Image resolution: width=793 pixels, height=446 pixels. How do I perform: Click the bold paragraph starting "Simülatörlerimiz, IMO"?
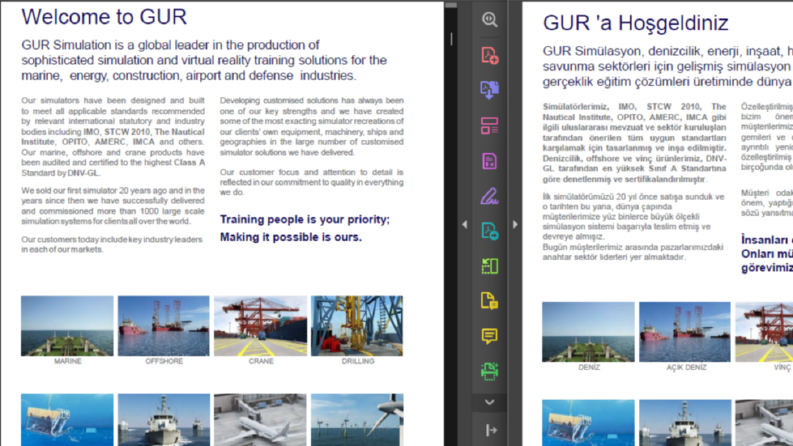click(x=634, y=143)
